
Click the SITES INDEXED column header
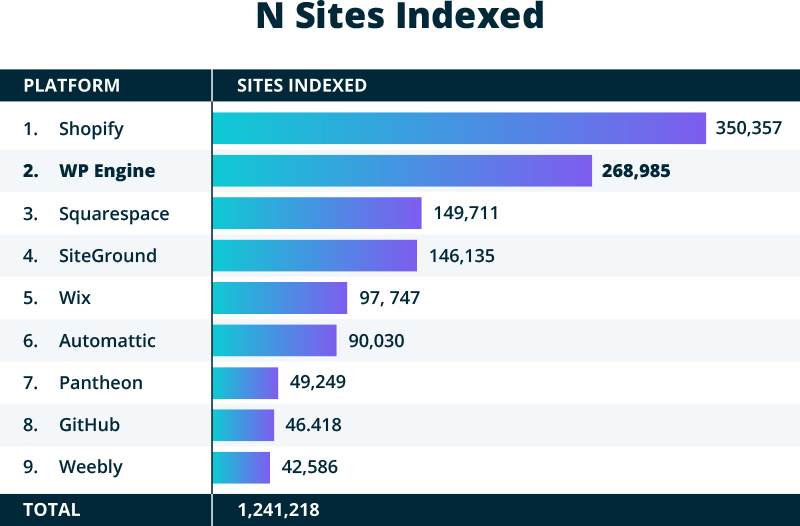pyautogui.click(x=302, y=85)
